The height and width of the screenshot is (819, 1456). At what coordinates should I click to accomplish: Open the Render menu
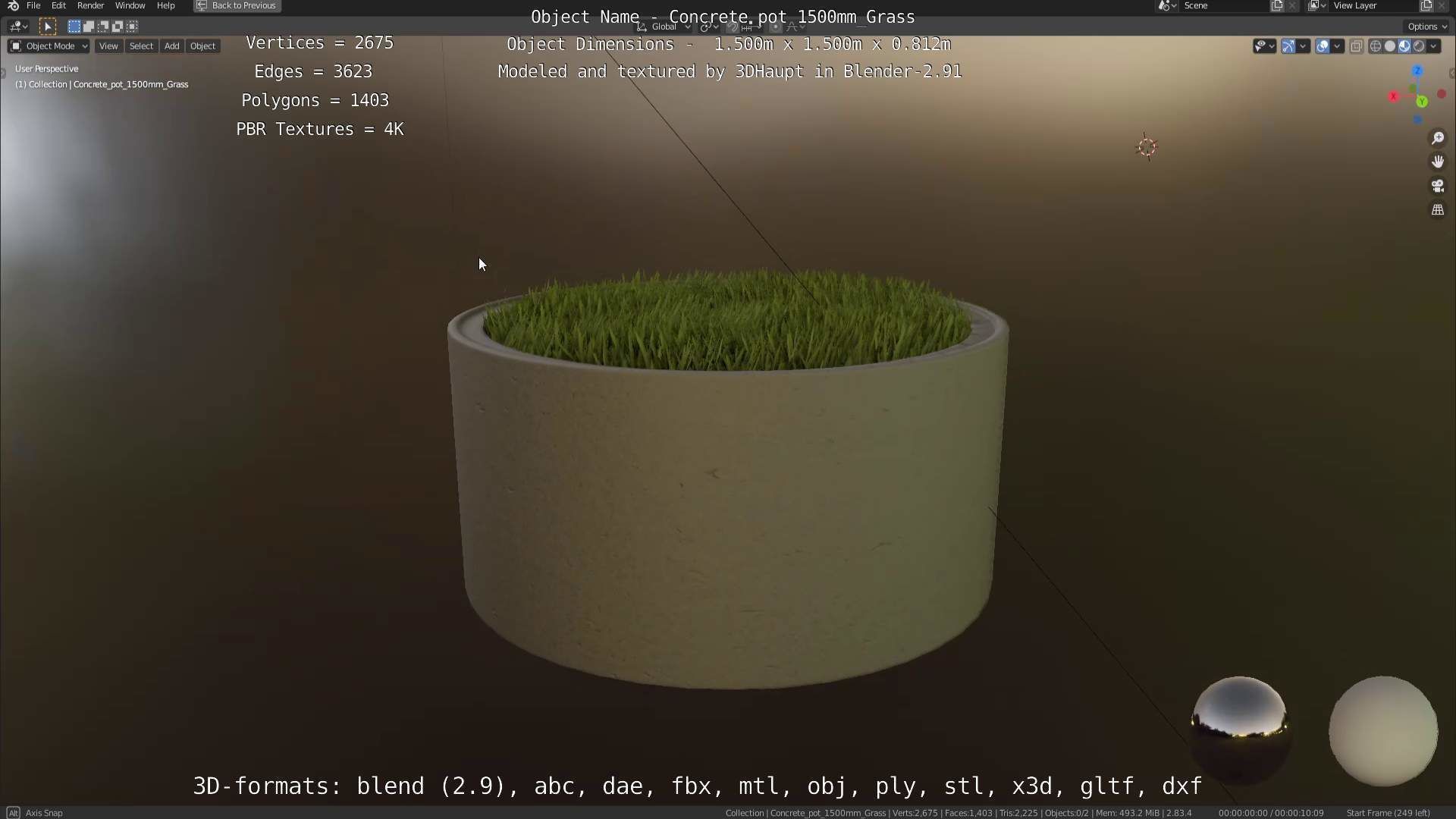pos(90,5)
